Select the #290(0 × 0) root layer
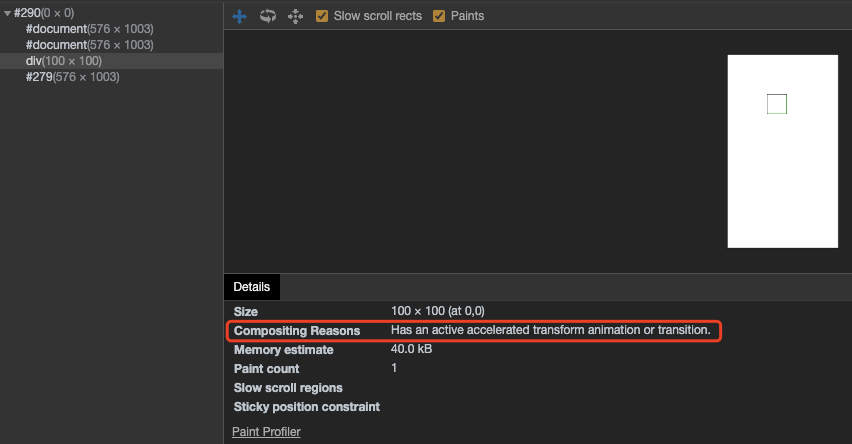852x444 pixels. [x=44, y=13]
